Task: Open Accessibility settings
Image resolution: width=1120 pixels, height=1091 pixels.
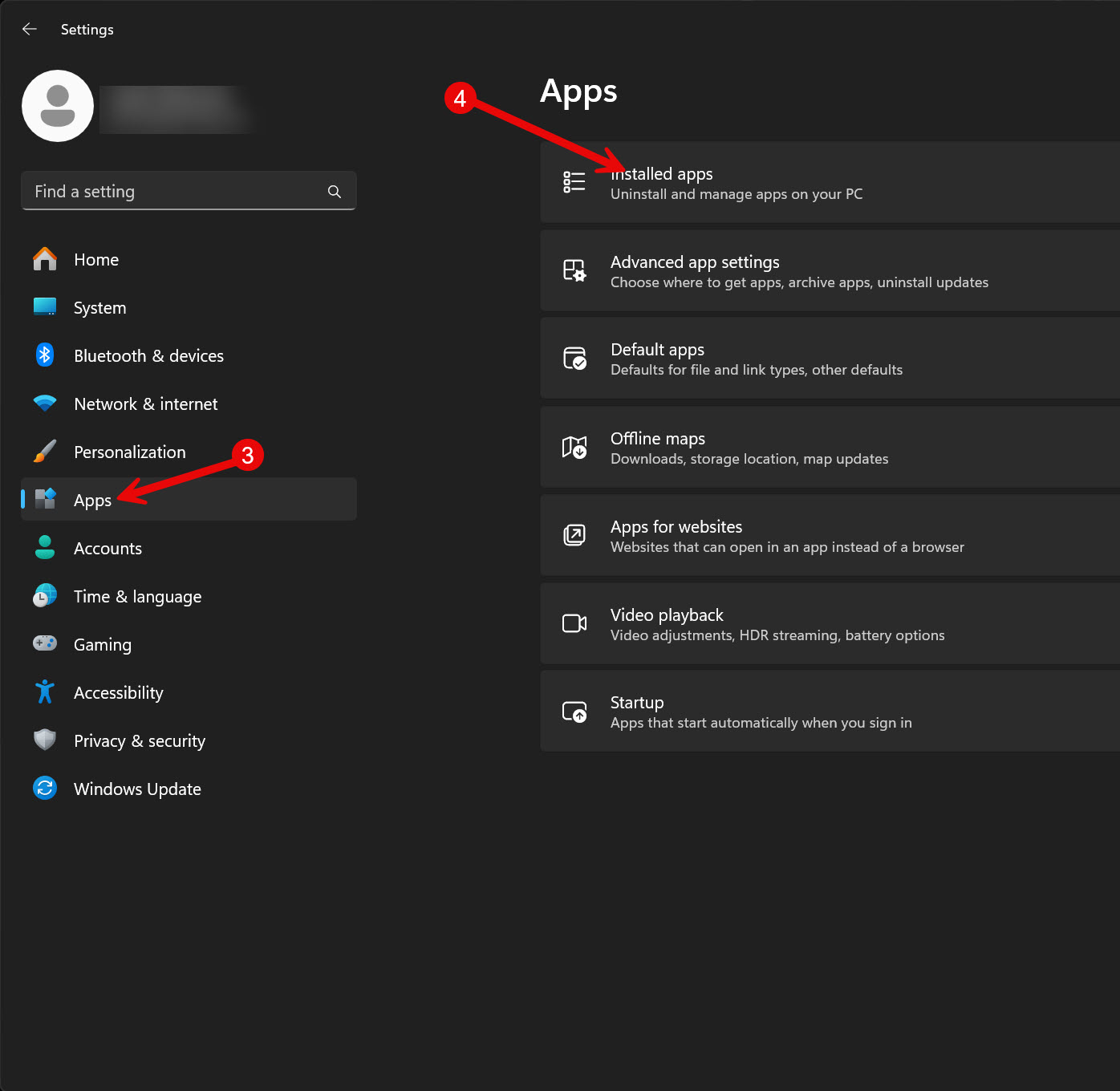Action: click(x=189, y=692)
